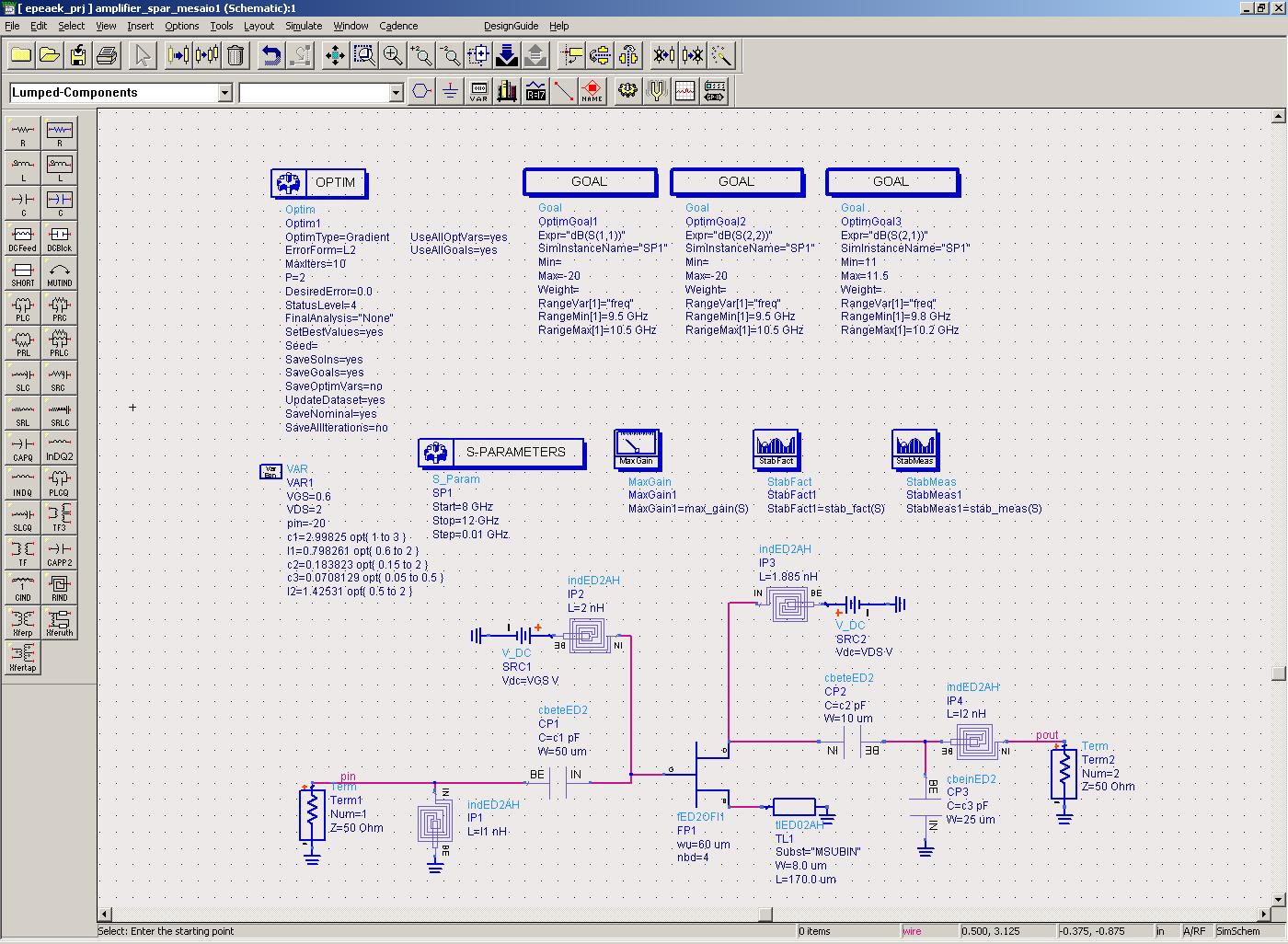Viewport: 1288px width, 944px height.
Task: Undo last action with blue arrow
Action: [x=271, y=55]
